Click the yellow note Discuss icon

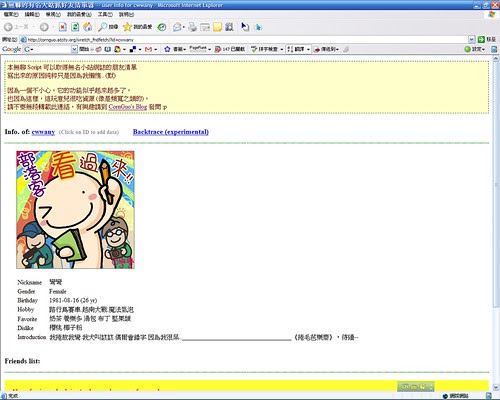tap(217, 27)
